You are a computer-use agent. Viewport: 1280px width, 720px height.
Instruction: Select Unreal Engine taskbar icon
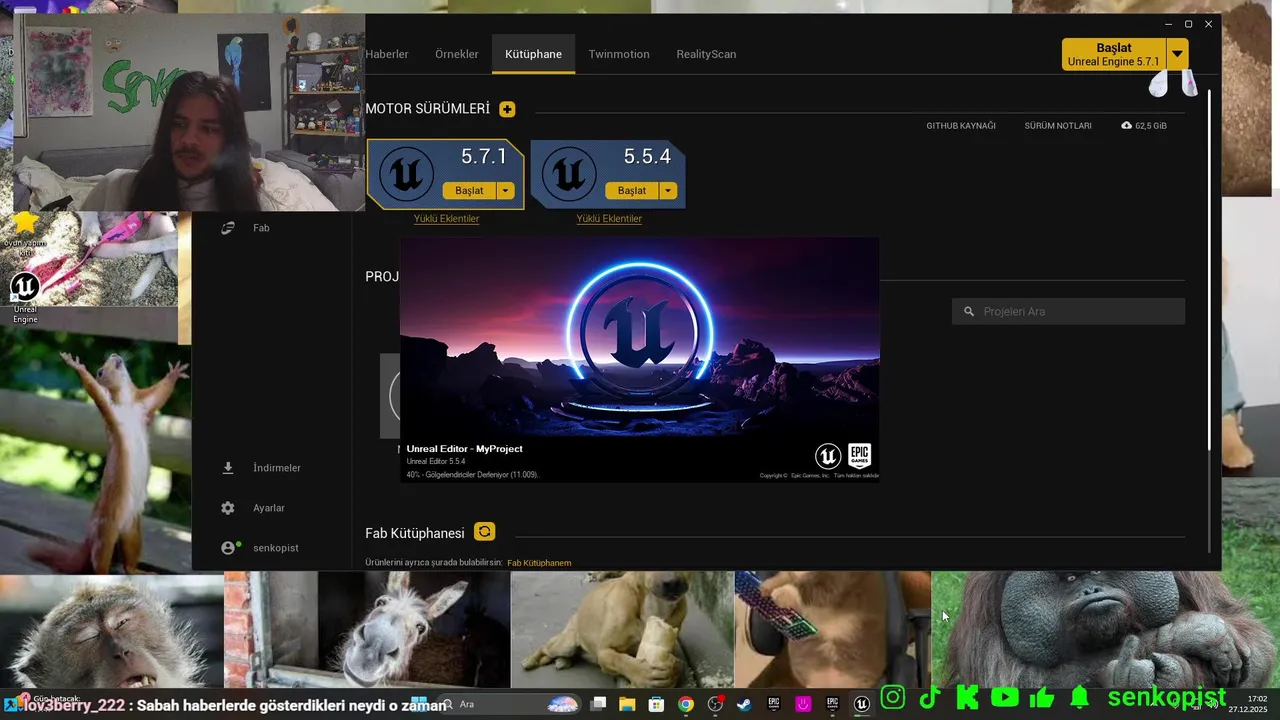tap(862, 704)
